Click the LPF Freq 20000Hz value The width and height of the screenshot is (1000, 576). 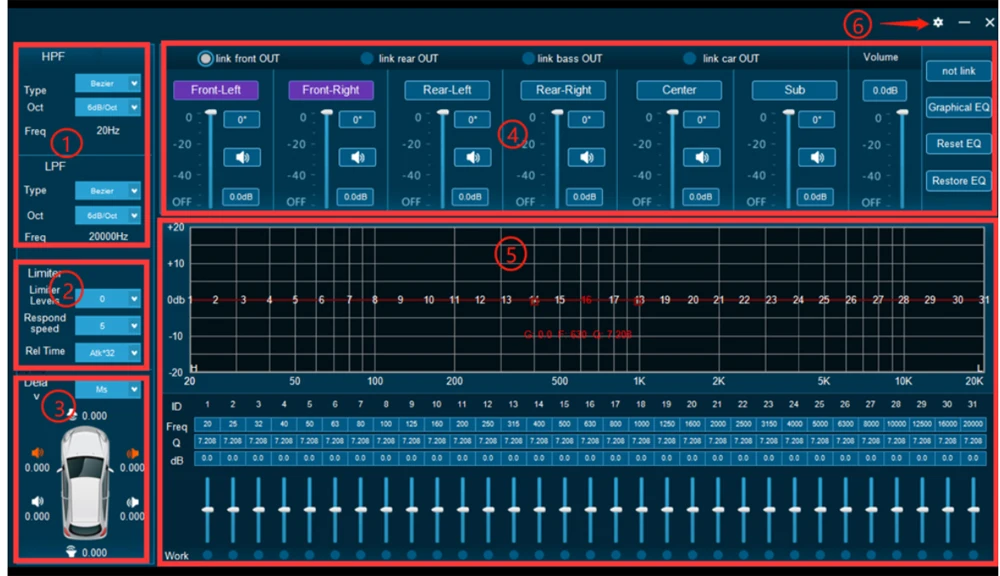108,237
